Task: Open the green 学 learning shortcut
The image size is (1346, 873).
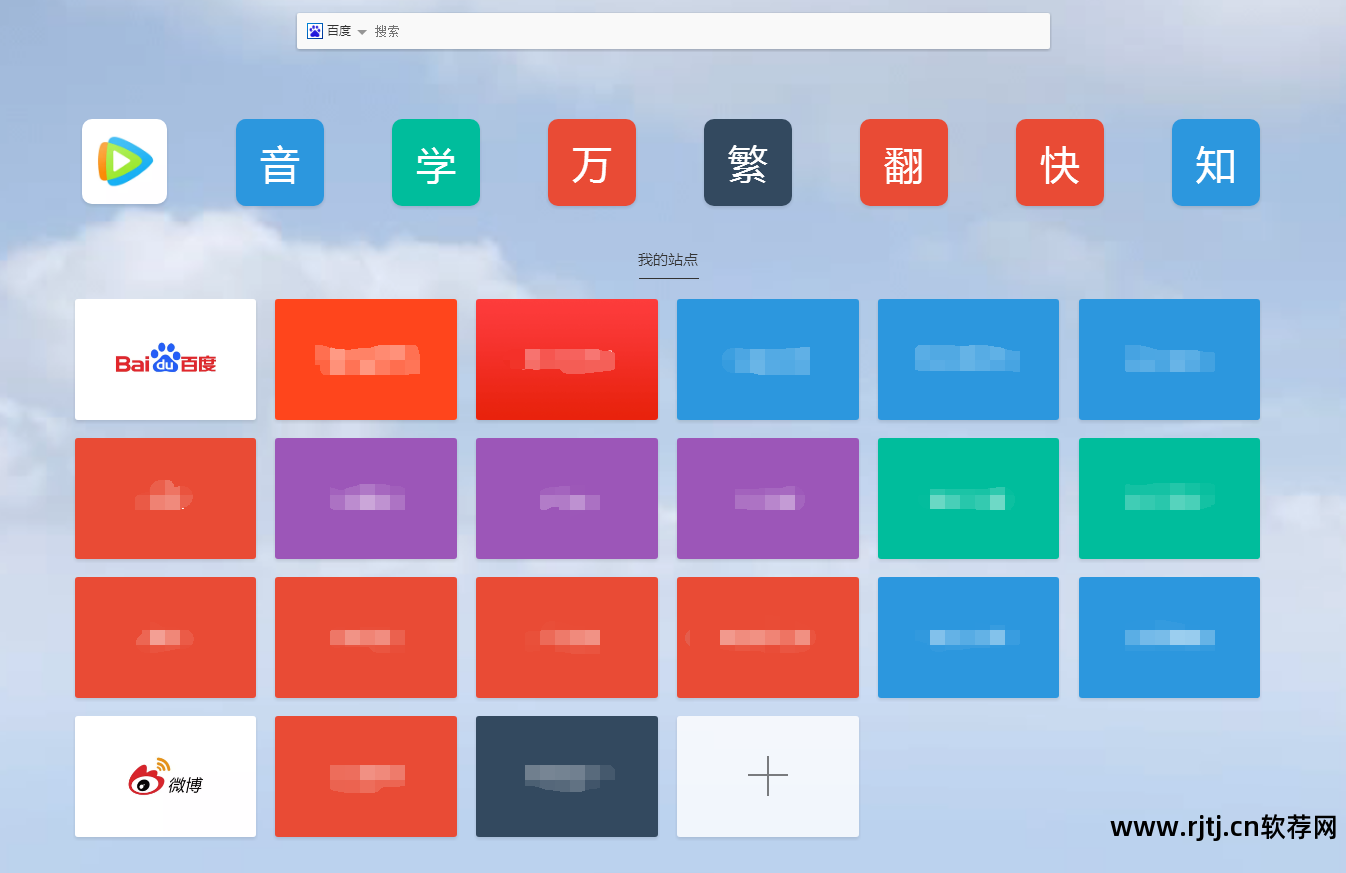Action: pos(436,162)
